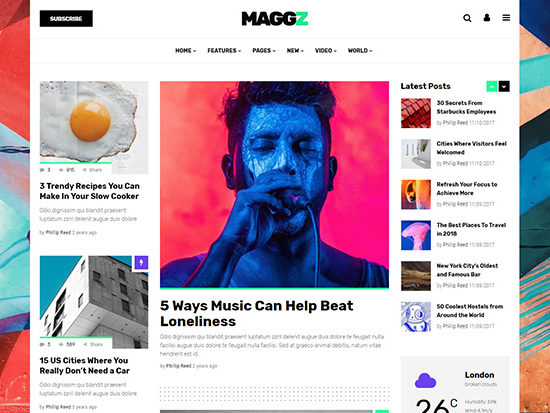This screenshot has height=413, width=550.
Task: Click the user account icon
Action: point(487,18)
